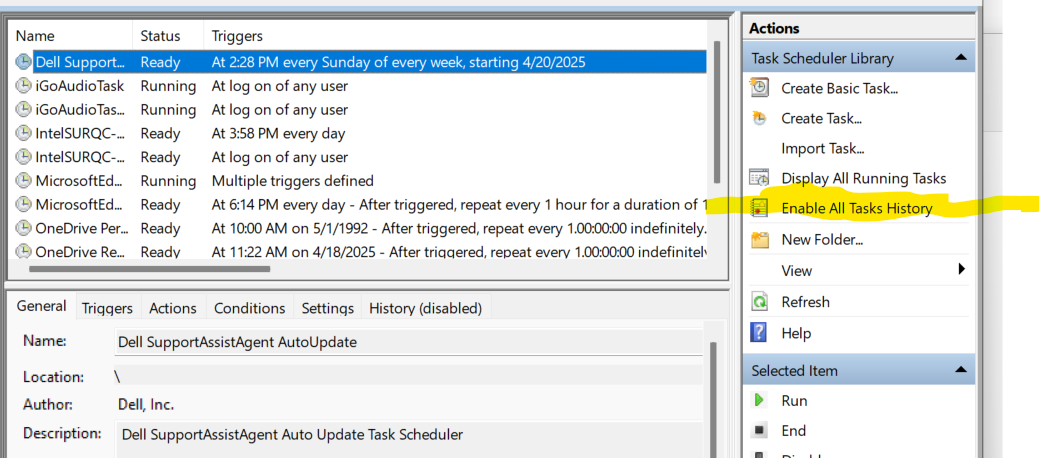Open Create Task action

pos(821,119)
